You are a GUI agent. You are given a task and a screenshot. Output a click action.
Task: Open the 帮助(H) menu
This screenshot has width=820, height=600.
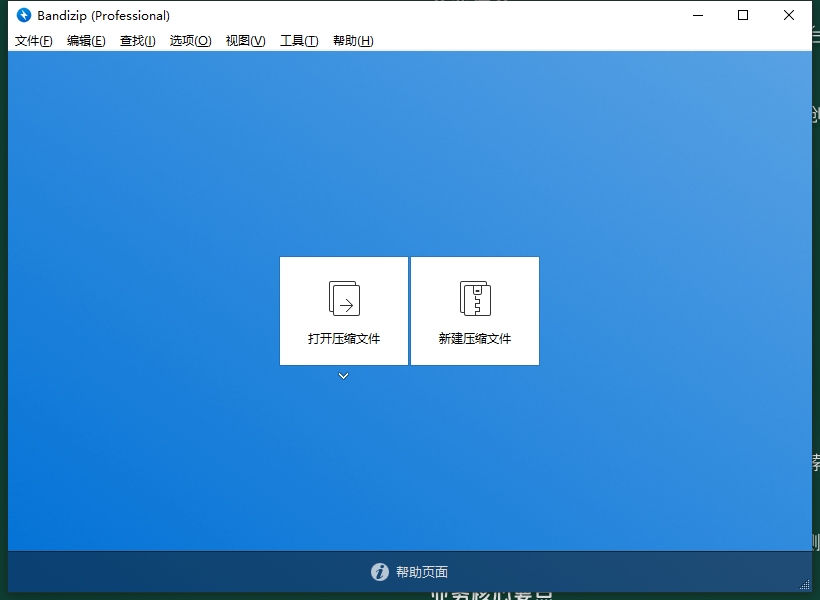(353, 41)
